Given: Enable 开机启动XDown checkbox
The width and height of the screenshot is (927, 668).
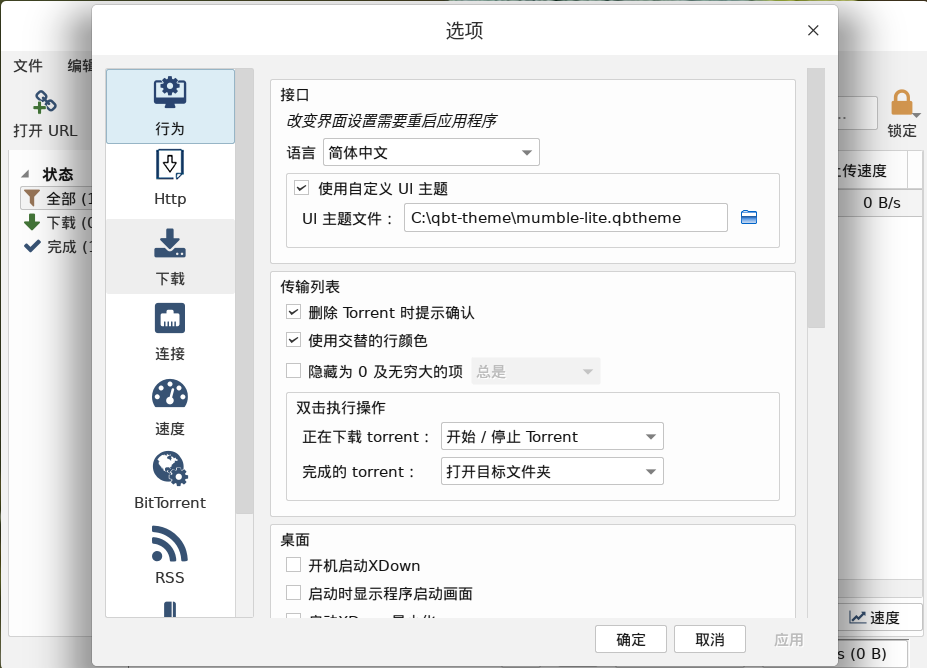Looking at the screenshot, I should [293, 565].
